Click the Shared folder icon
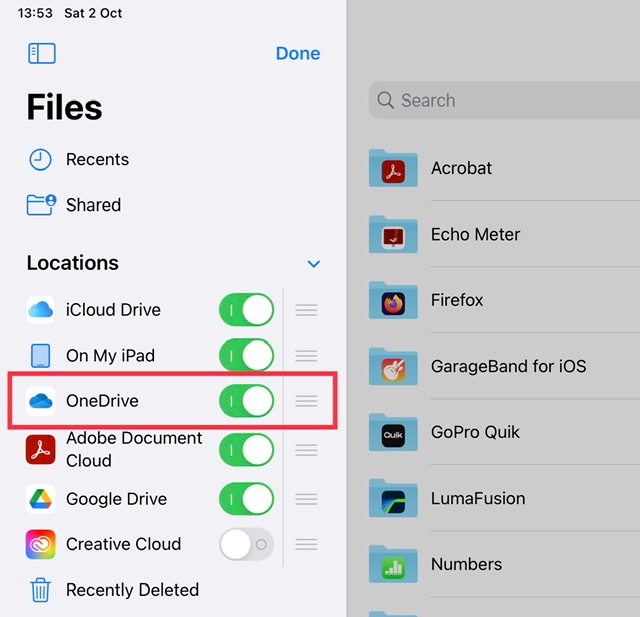Image resolution: width=640 pixels, height=617 pixels. (41, 204)
